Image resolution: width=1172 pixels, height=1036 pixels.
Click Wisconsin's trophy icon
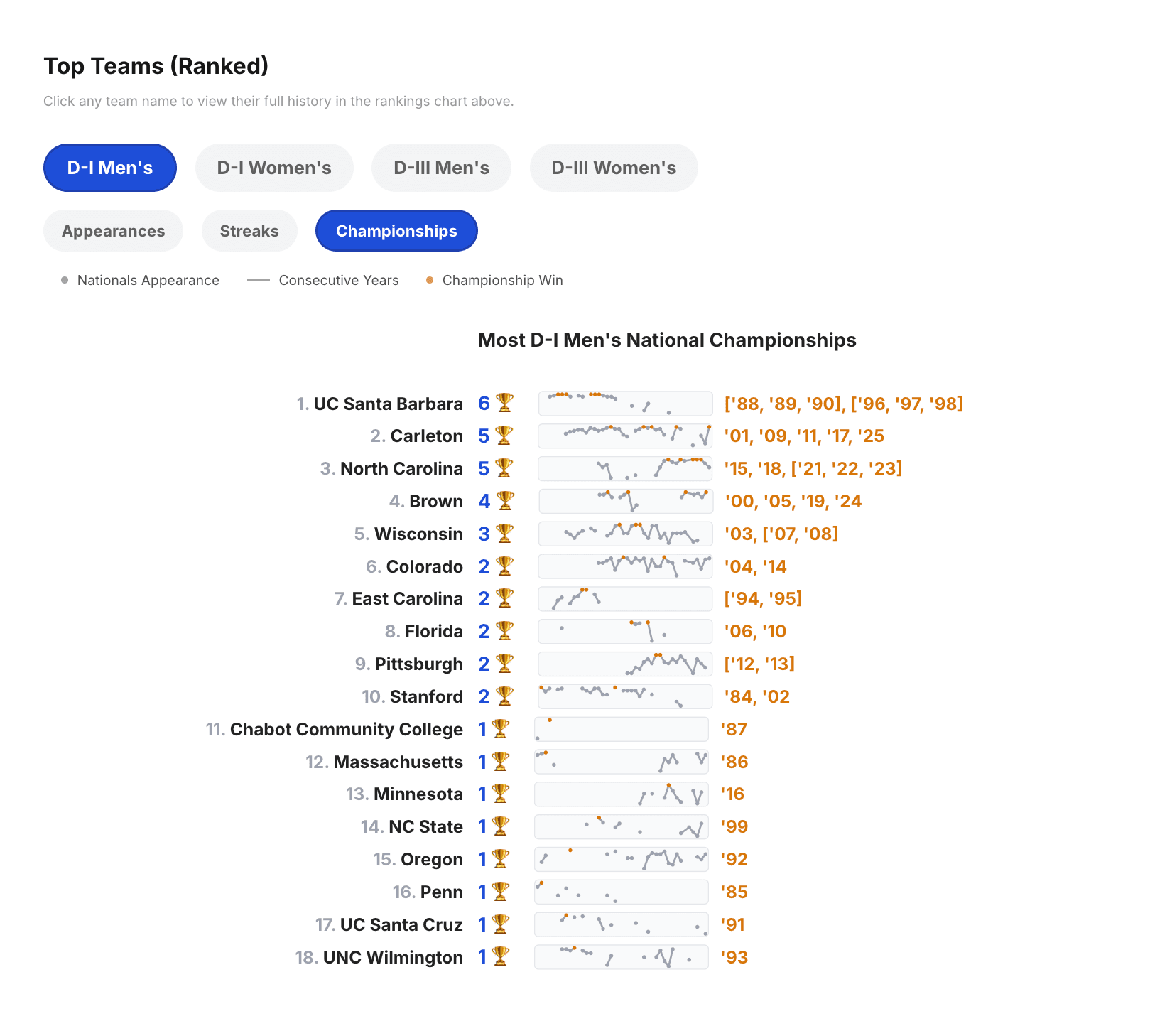pos(504,534)
